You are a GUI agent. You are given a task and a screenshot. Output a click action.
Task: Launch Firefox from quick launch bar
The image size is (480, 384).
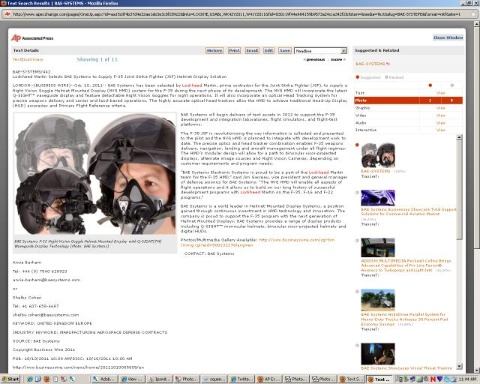[x=46, y=379]
